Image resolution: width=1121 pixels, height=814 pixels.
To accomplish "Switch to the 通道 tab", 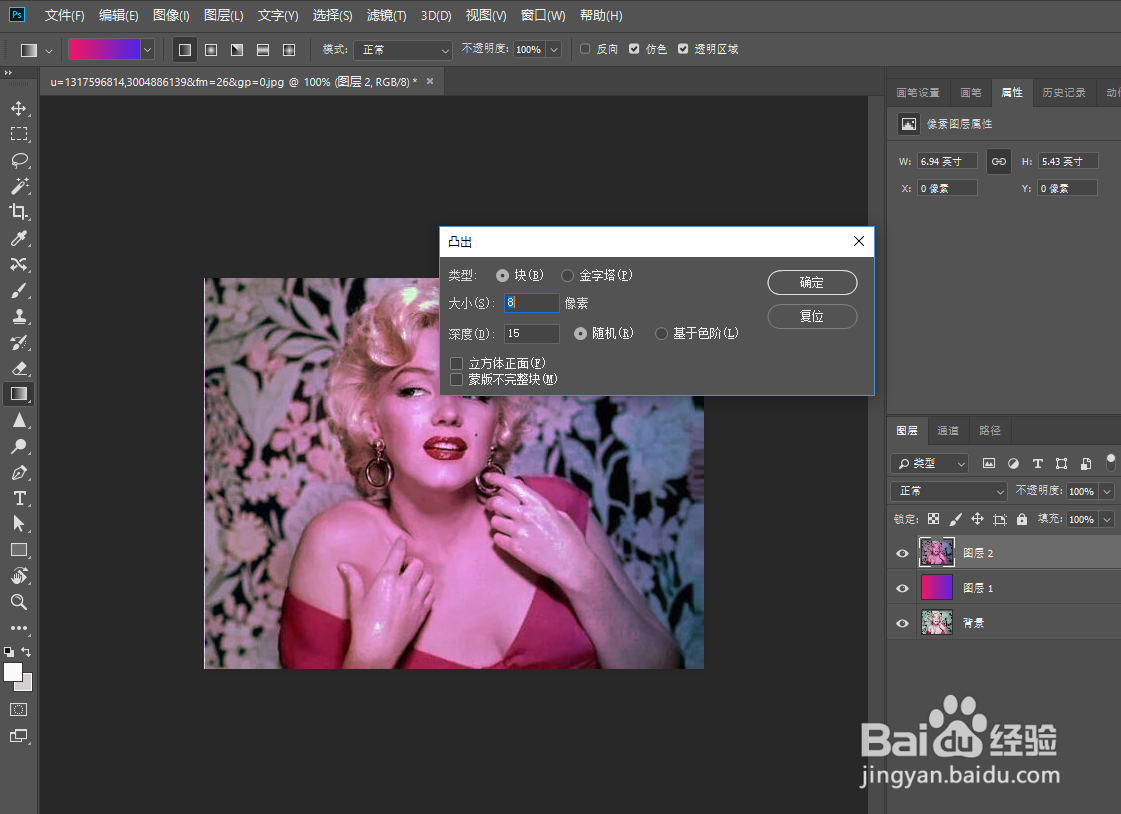I will click(948, 431).
